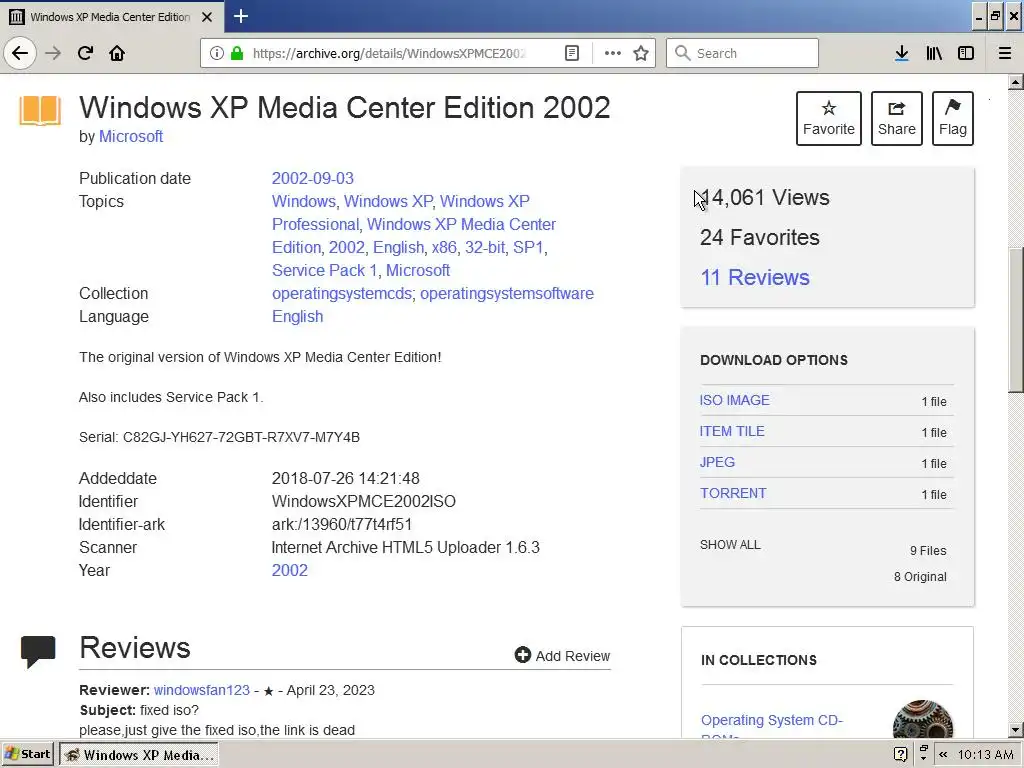This screenshot has height=768, width=1024.
Task: Click the scrollbar down arrow
Action: point(1016,730)
